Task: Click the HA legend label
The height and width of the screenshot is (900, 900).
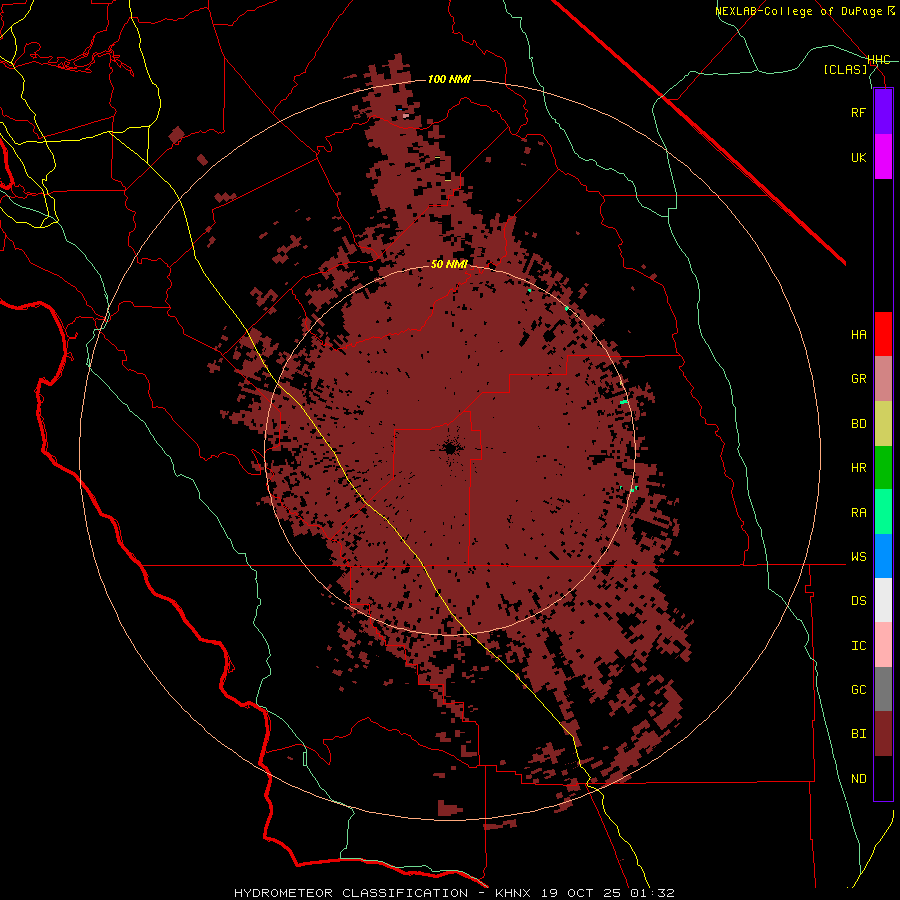Action: click(859, 335)
